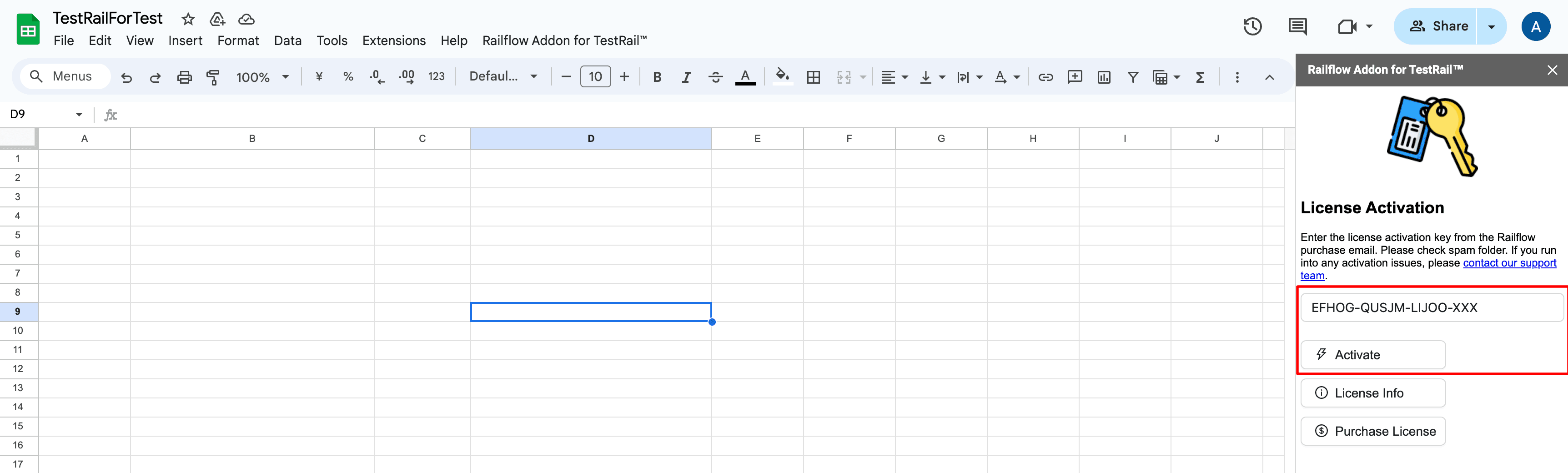Check the cloud document status icon
Screen dimensions: 1568x473
click(246, 19)
